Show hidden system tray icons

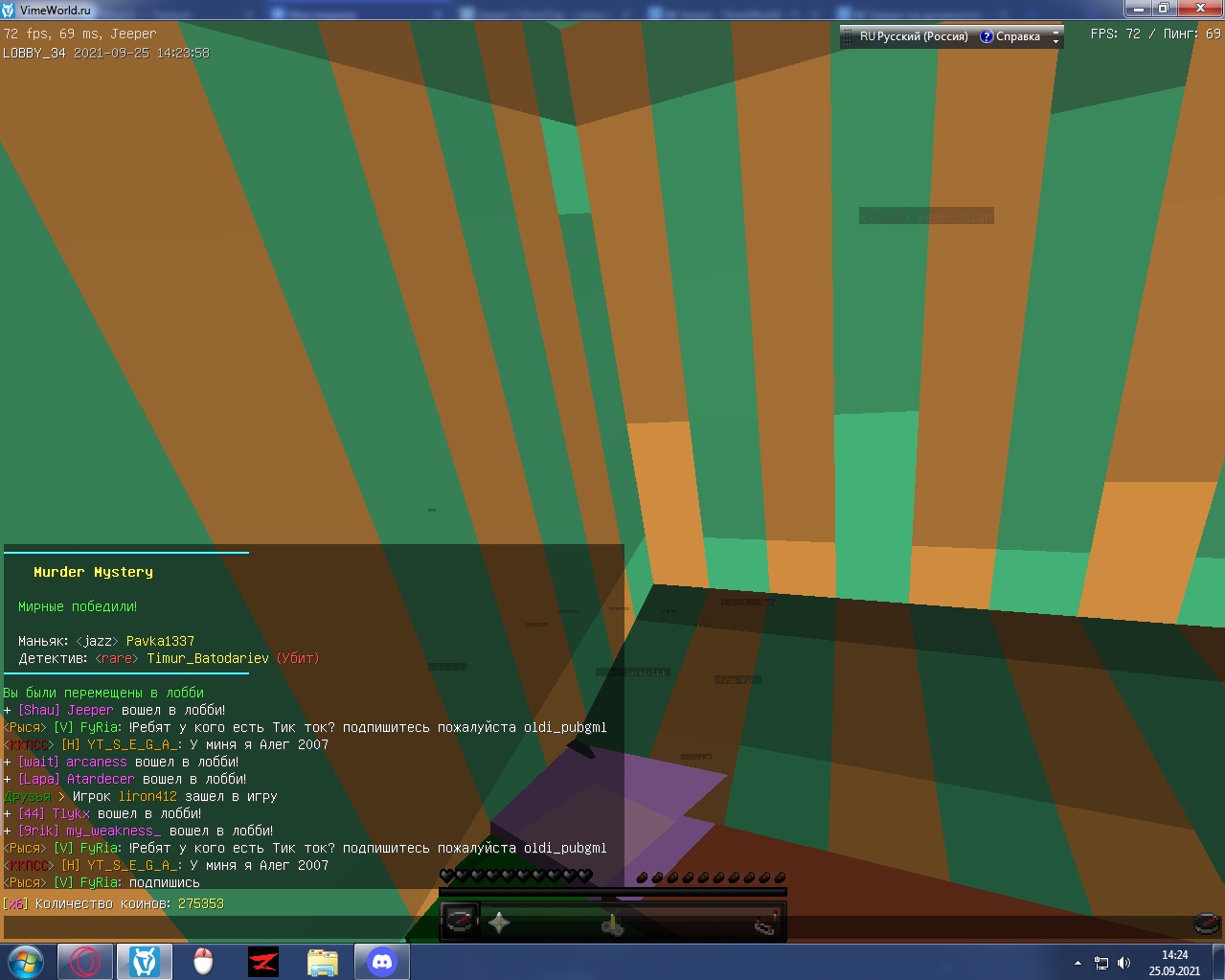tap(1078, 963)
